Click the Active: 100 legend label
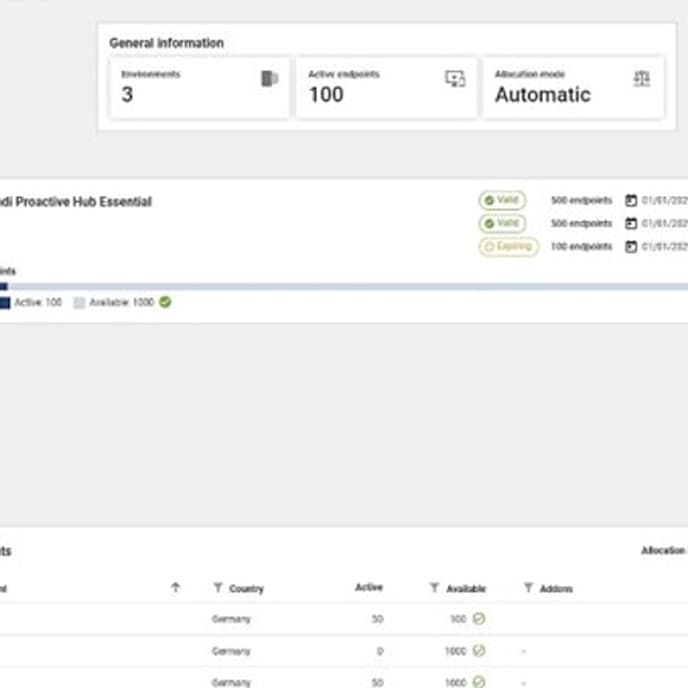The image size is (688, 688). (38, 302)
